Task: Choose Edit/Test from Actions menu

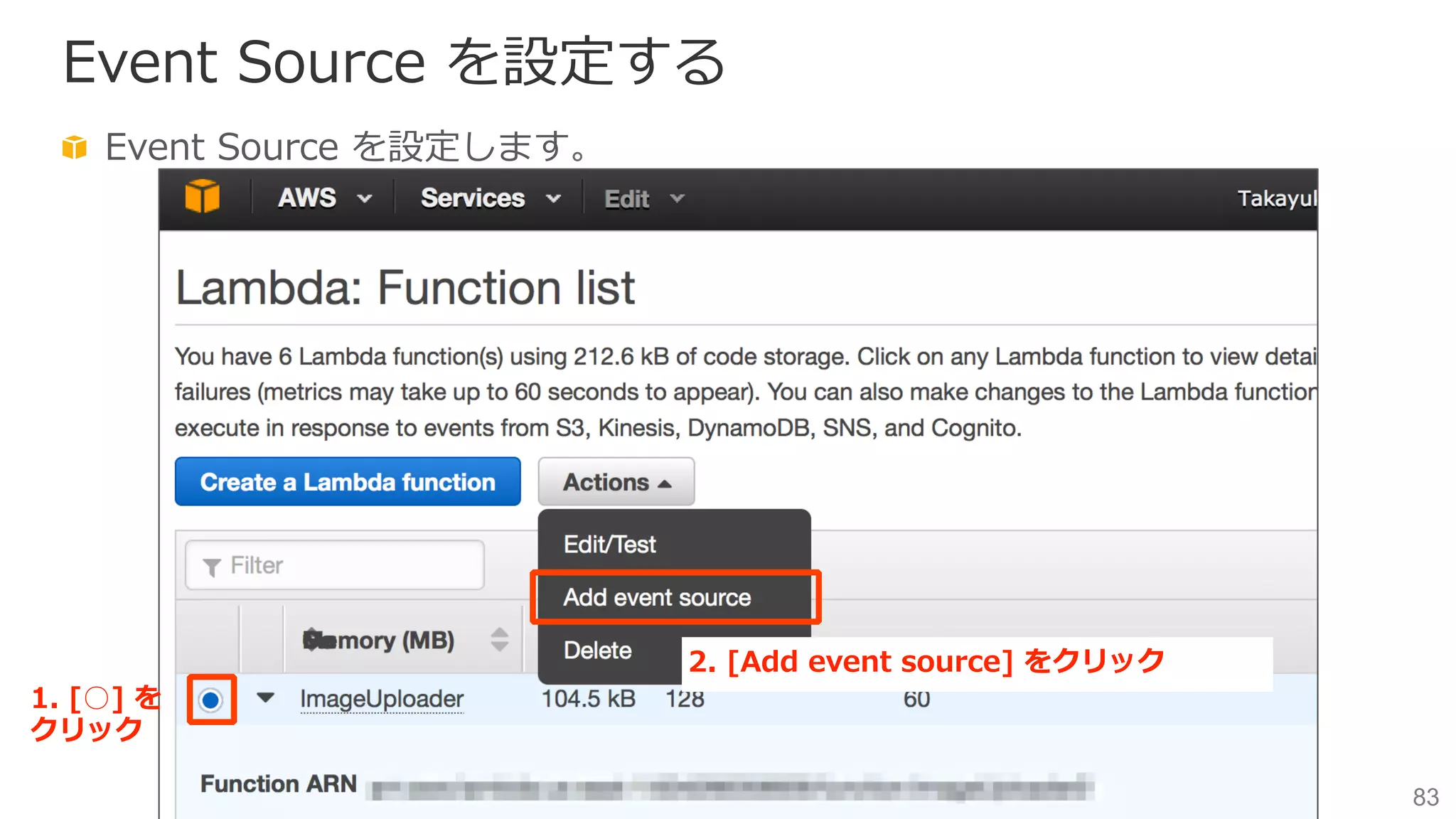Action: tap(609, 545)
